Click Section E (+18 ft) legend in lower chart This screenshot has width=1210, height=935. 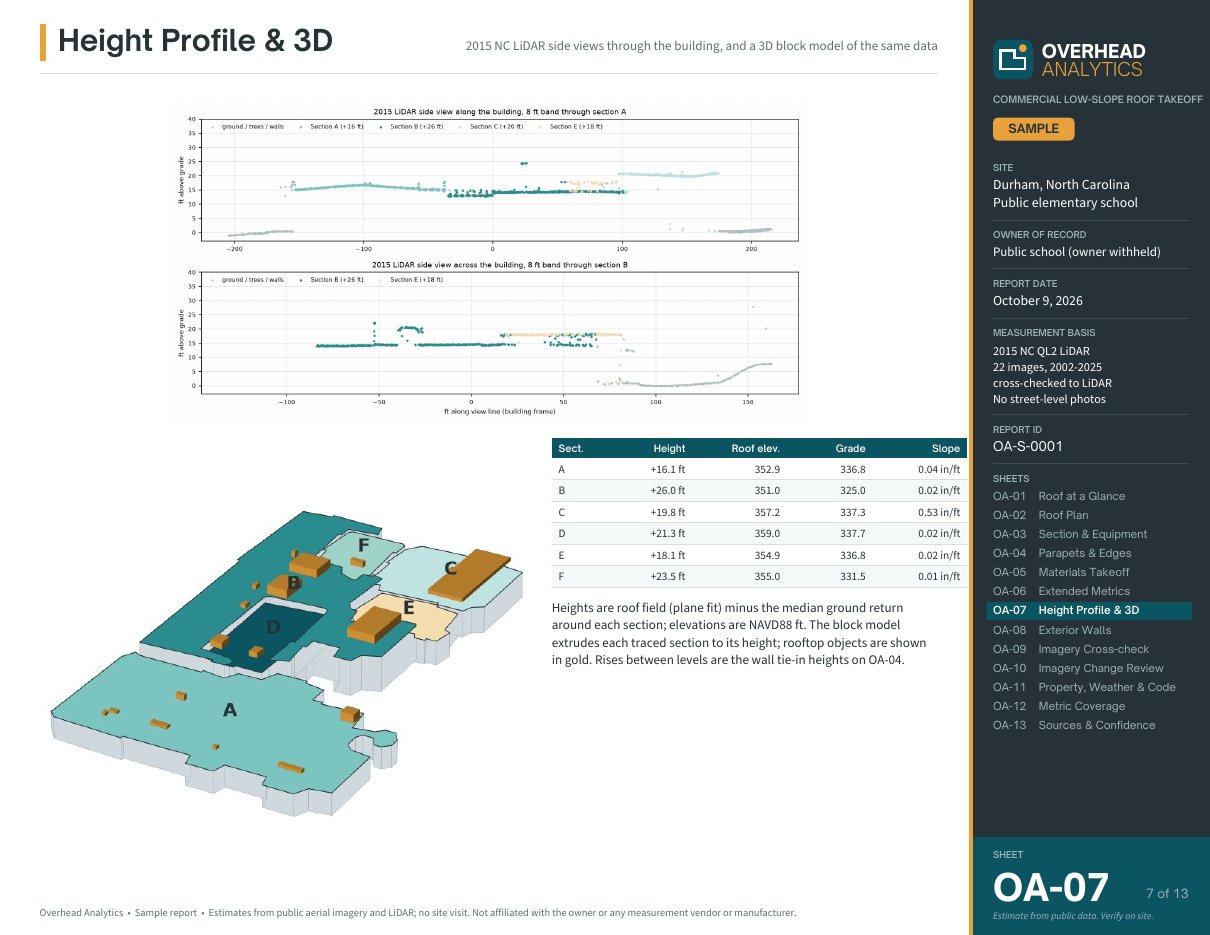(410, 280)
